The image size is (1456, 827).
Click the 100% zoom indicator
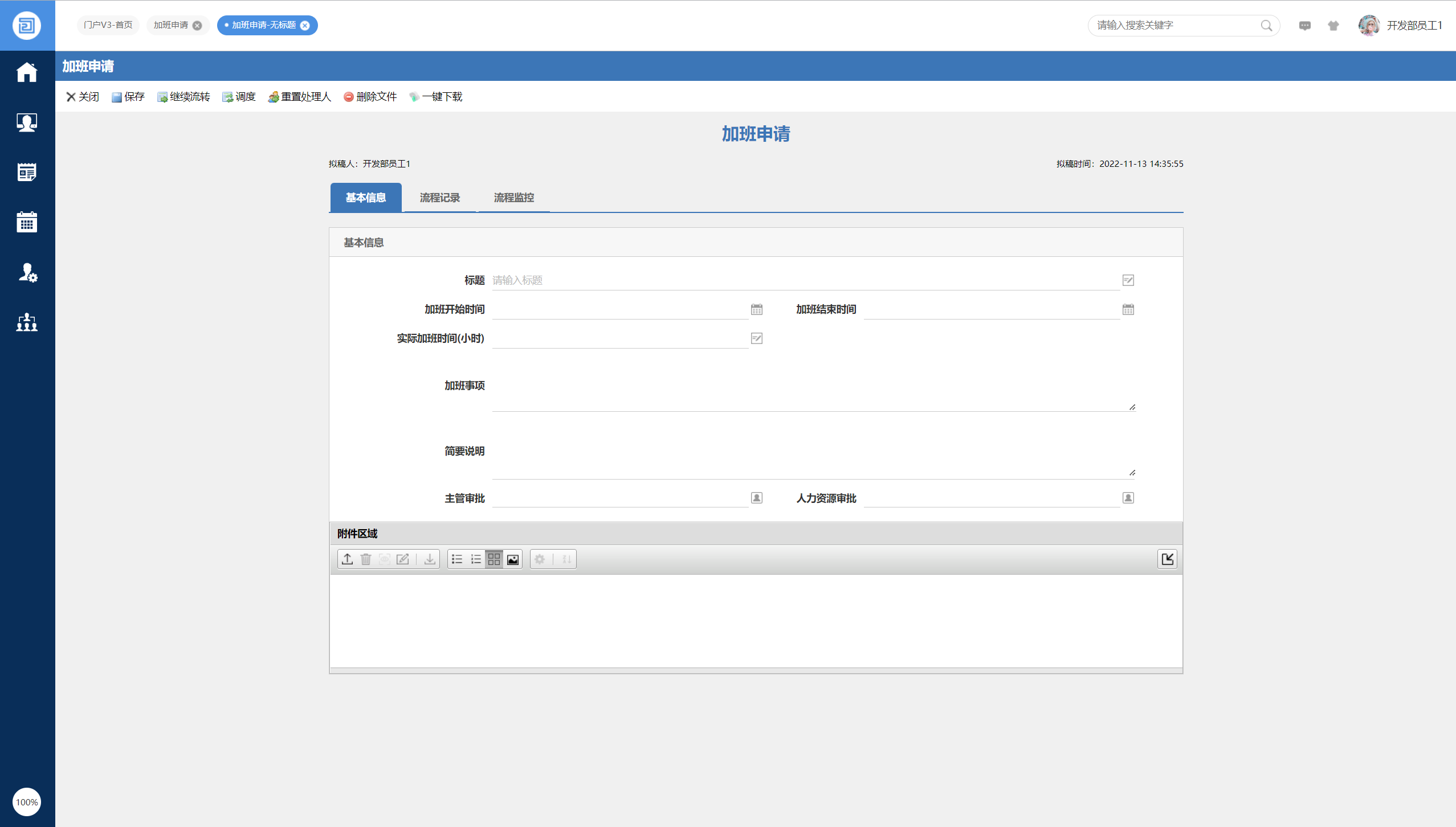[x=27, y=802]
